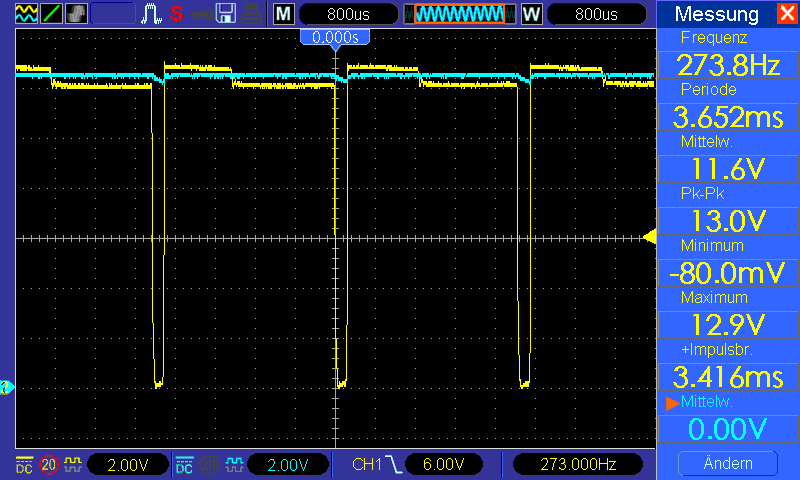Toggle the CH2 gray 20 bandwidth limit icon
Viewport: 800px width, 480px height.
click(209, 464)
